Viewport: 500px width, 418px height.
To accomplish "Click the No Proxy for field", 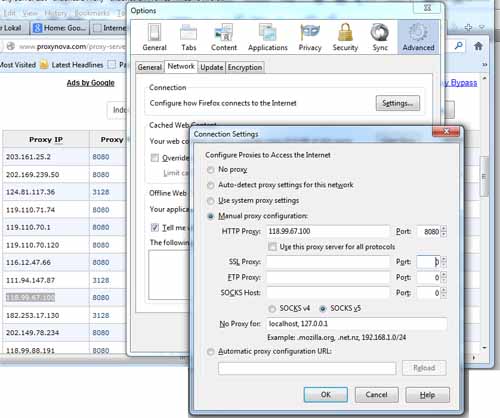I will [x=356, y=324].
